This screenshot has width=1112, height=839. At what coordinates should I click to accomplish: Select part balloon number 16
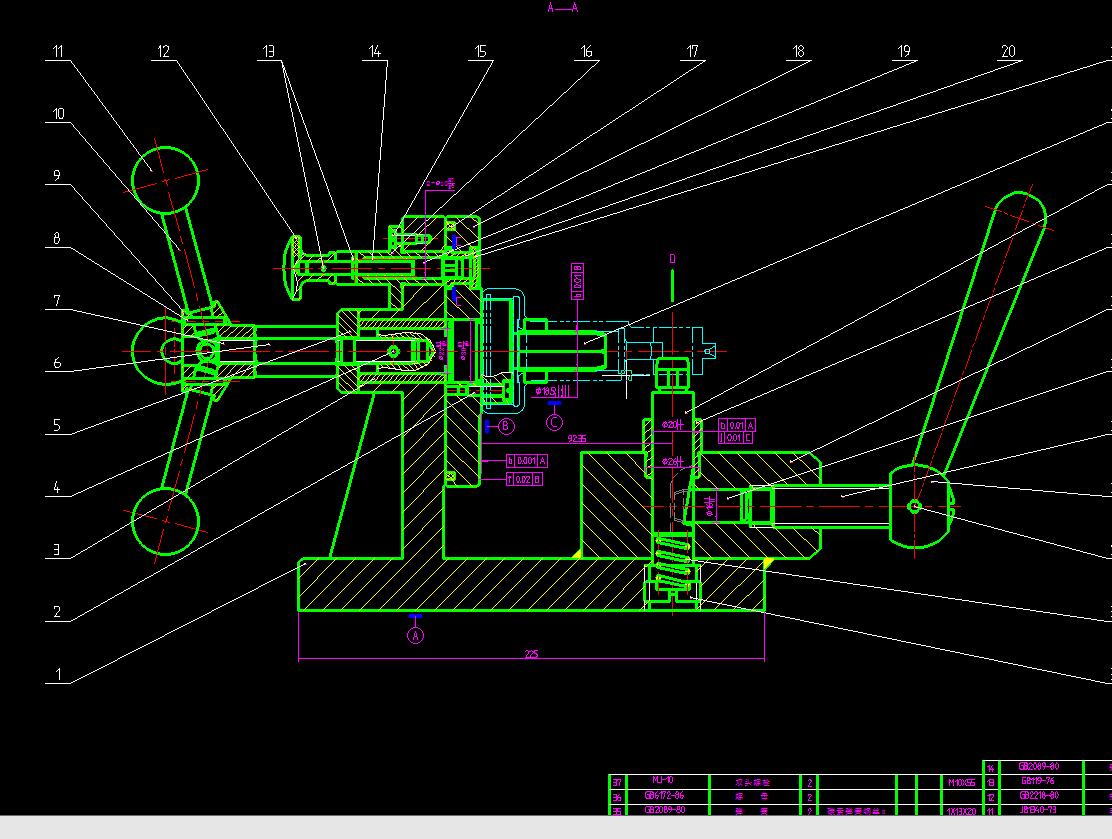586,51
